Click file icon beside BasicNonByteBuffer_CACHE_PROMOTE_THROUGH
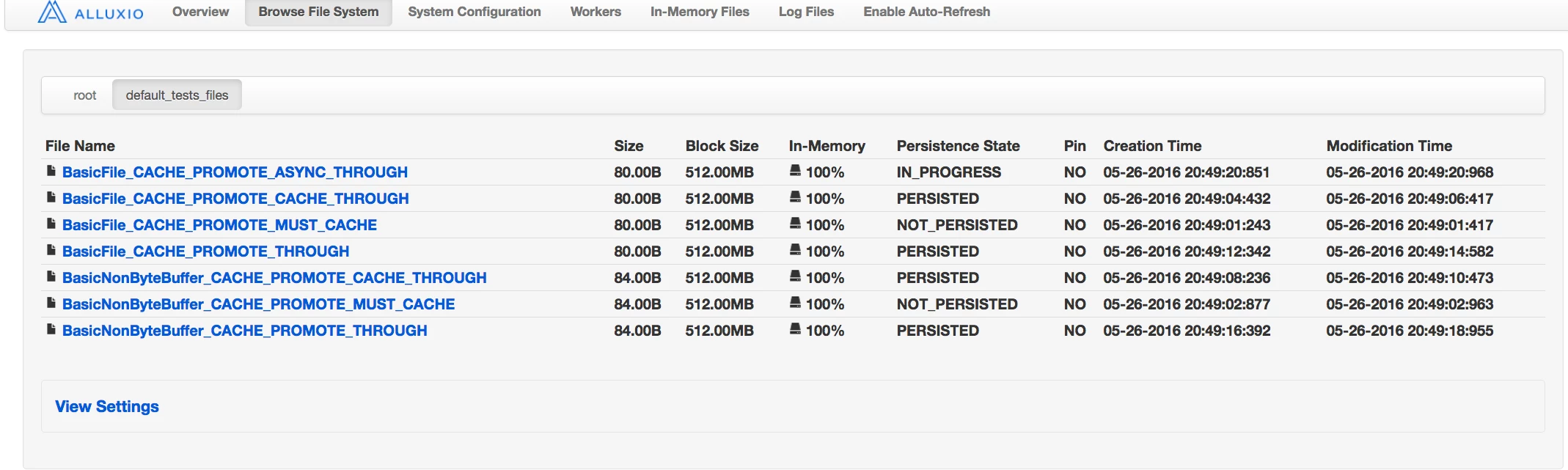 [51, 329]
